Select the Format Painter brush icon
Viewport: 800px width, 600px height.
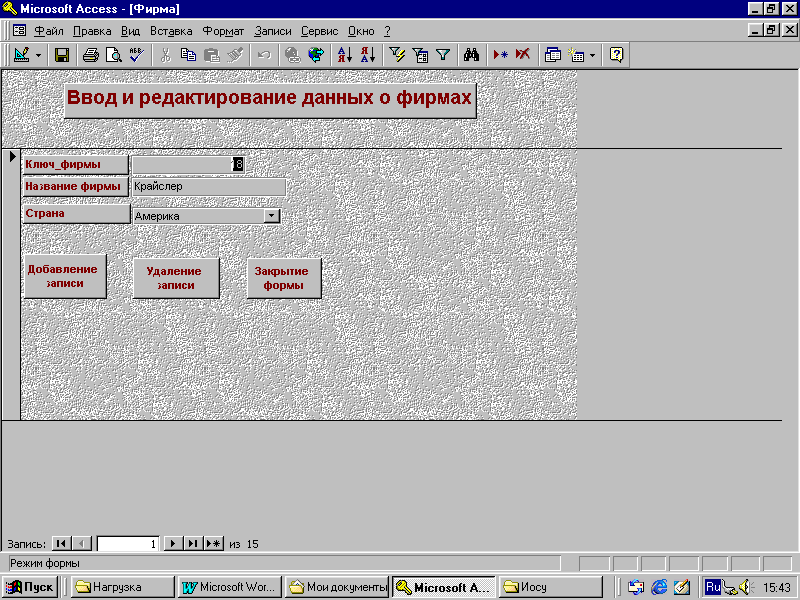pyautogui.click(x=234, y=55)
